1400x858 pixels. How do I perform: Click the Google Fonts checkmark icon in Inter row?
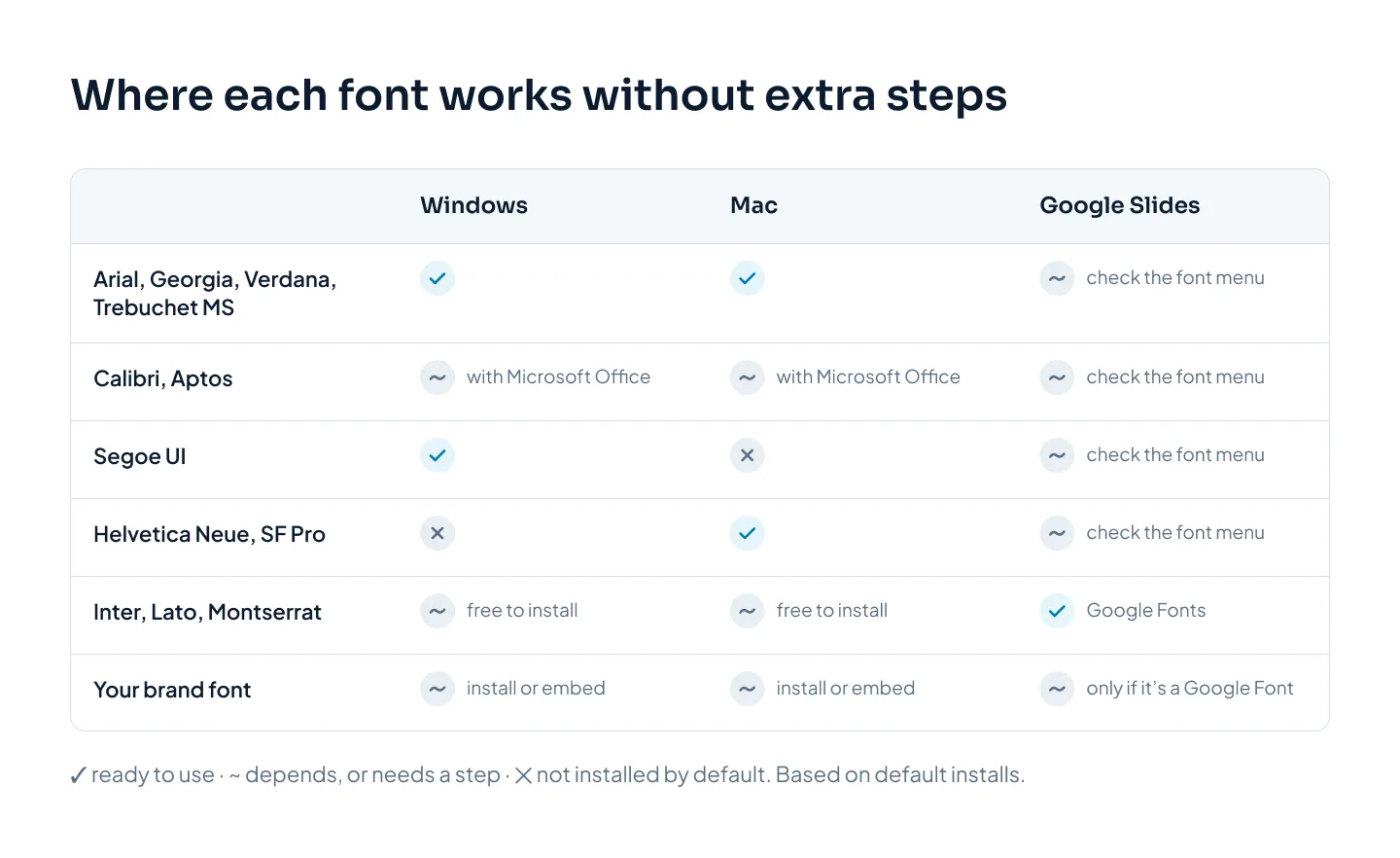tap(1057, 611)
